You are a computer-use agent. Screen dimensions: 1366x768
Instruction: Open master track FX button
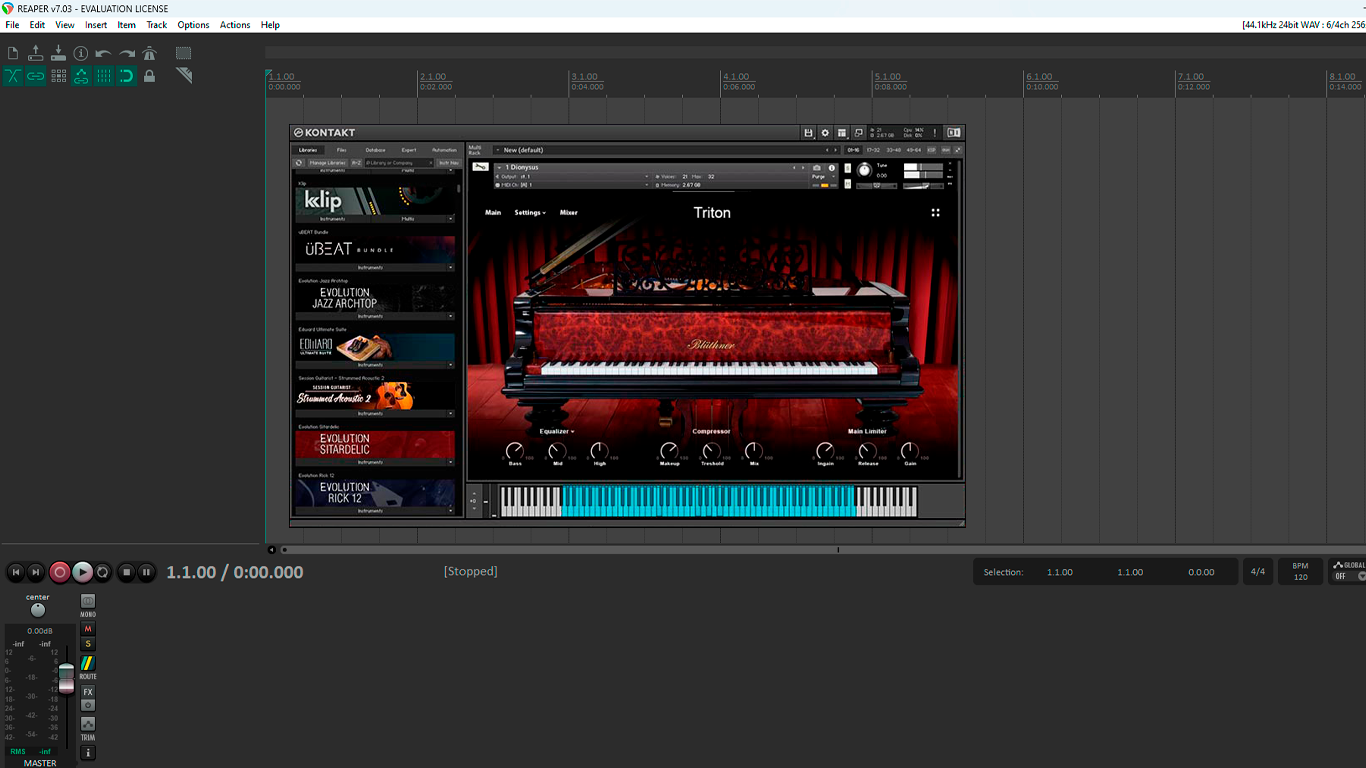coord(88,692)
